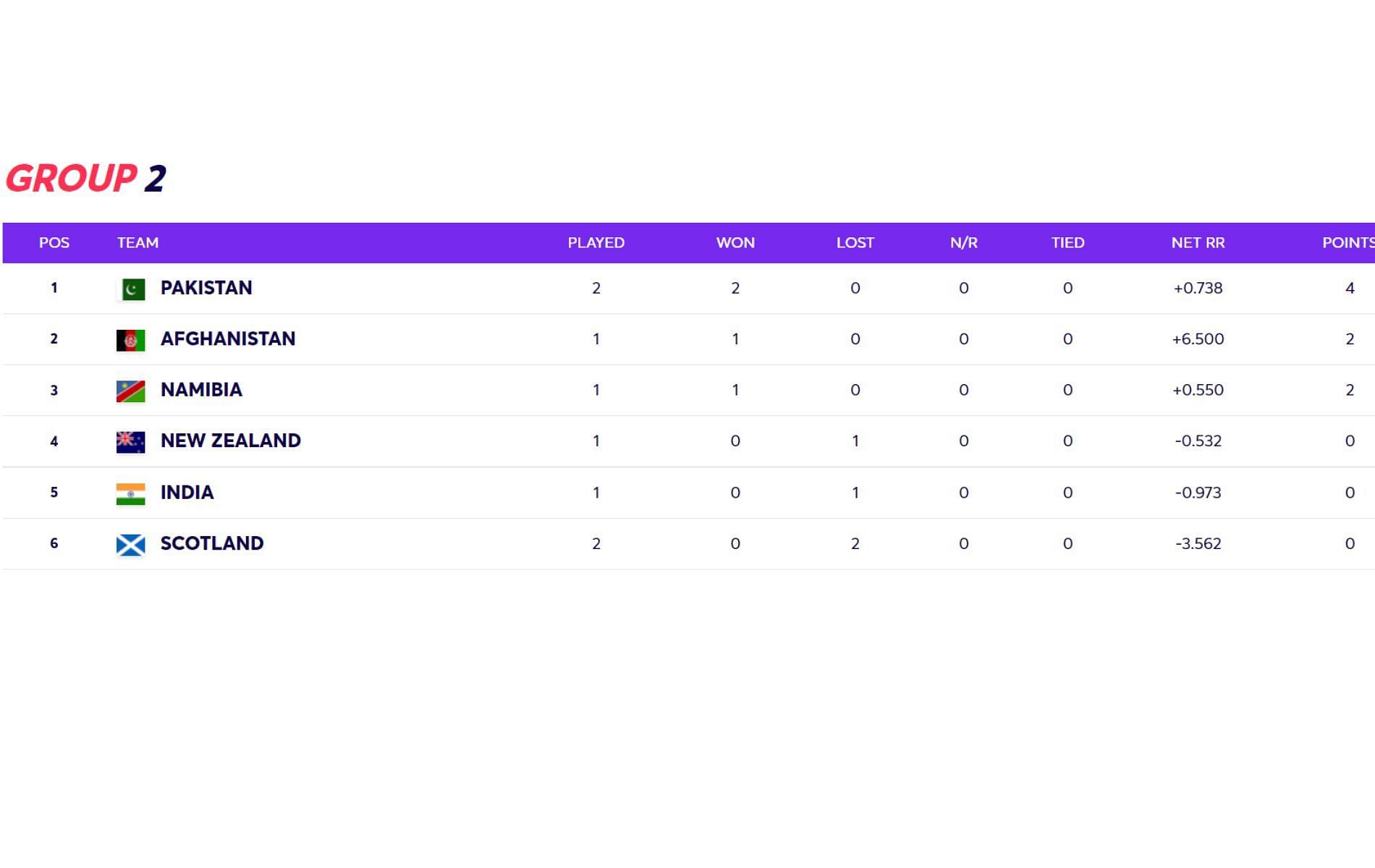Click the TEAM column header

tap(137, 243)
